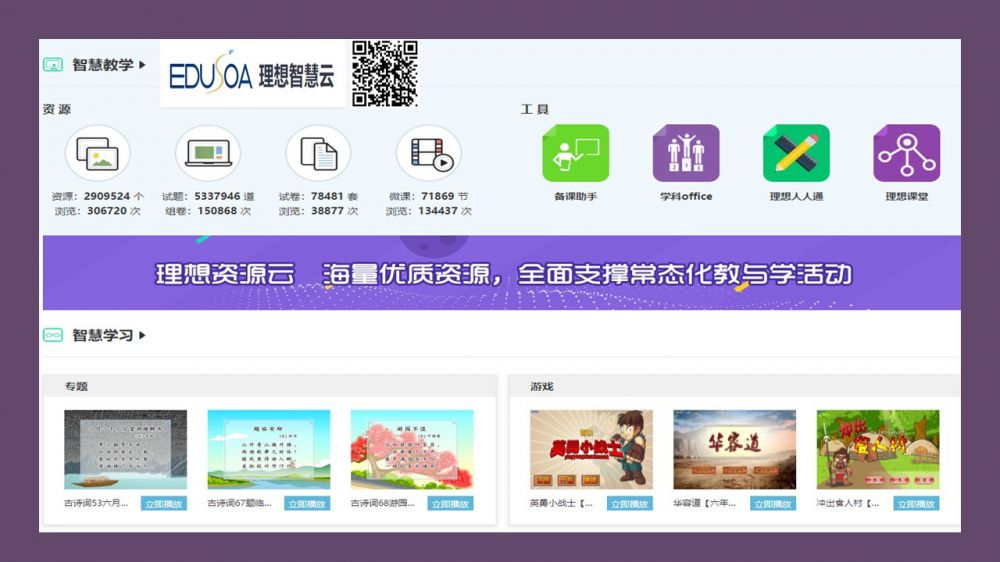Click the 试题 laptop icon
1000x562 pixels.
click(x=208, y=154)
